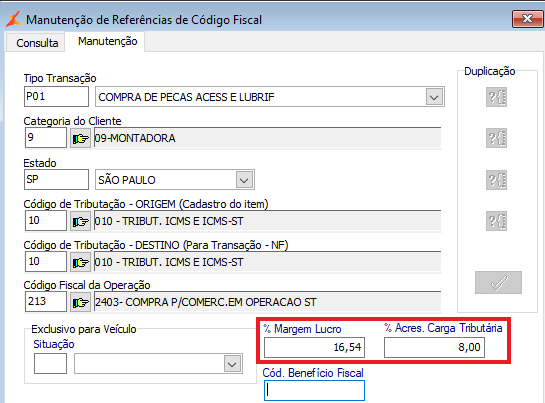This screenshot has width=545, height=403.
Task: Switch to the Consulta tab
Action: (37, 43)
